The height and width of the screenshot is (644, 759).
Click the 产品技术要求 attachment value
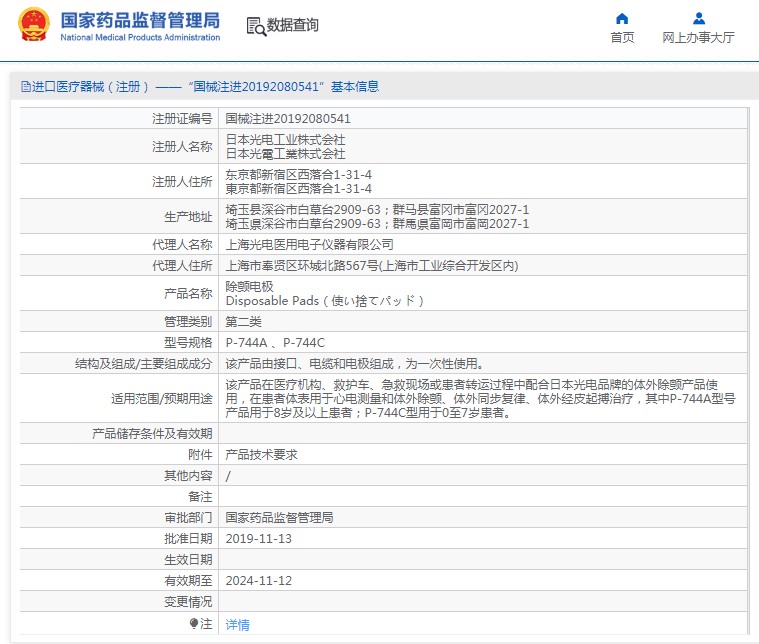coord(261,455)
